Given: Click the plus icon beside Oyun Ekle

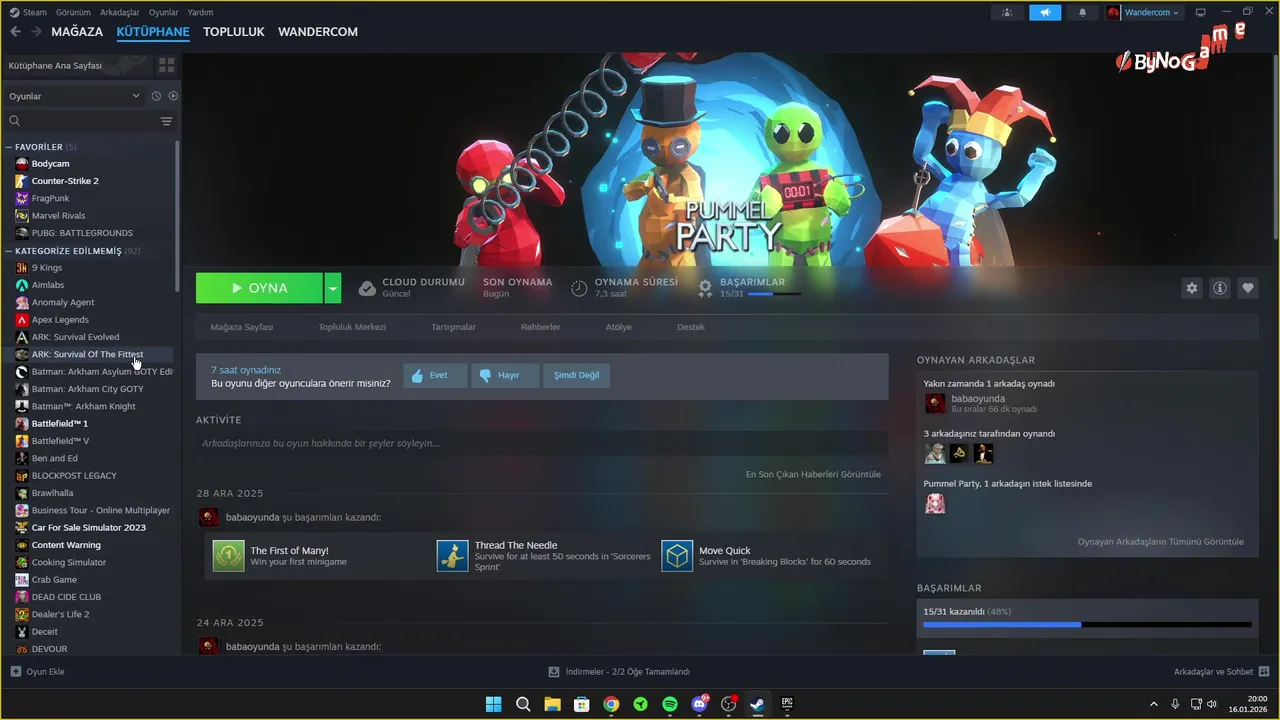Looking at the screenshot, I should [x=15, y=672].
